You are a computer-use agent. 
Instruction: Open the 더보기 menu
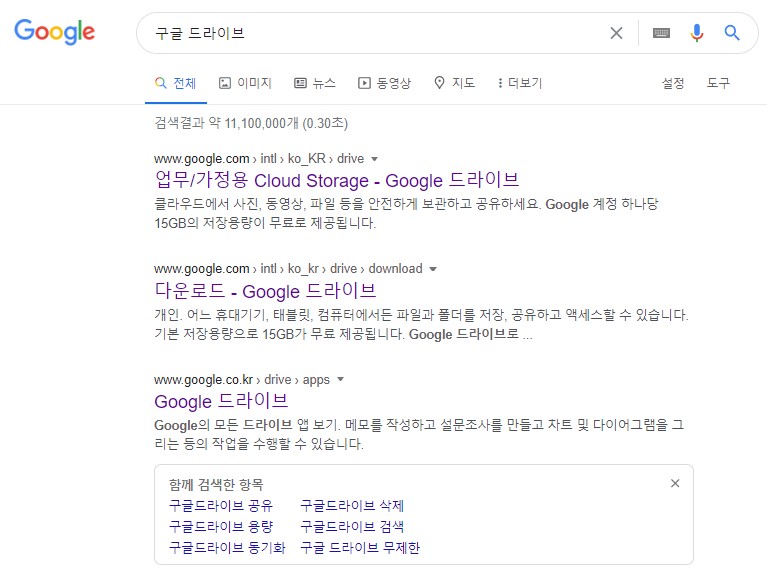(520, 83)
